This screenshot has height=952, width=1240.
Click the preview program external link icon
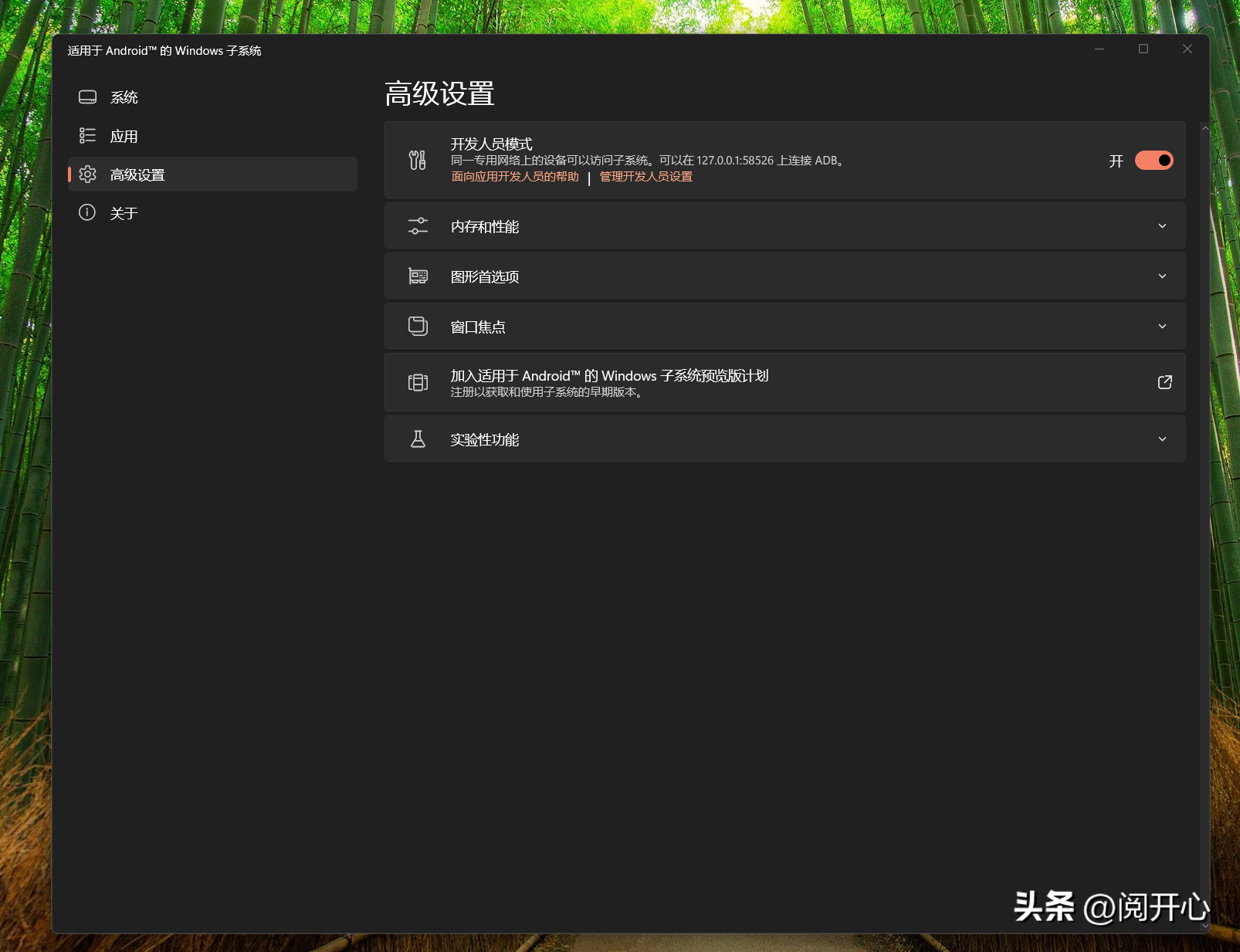1164,381
